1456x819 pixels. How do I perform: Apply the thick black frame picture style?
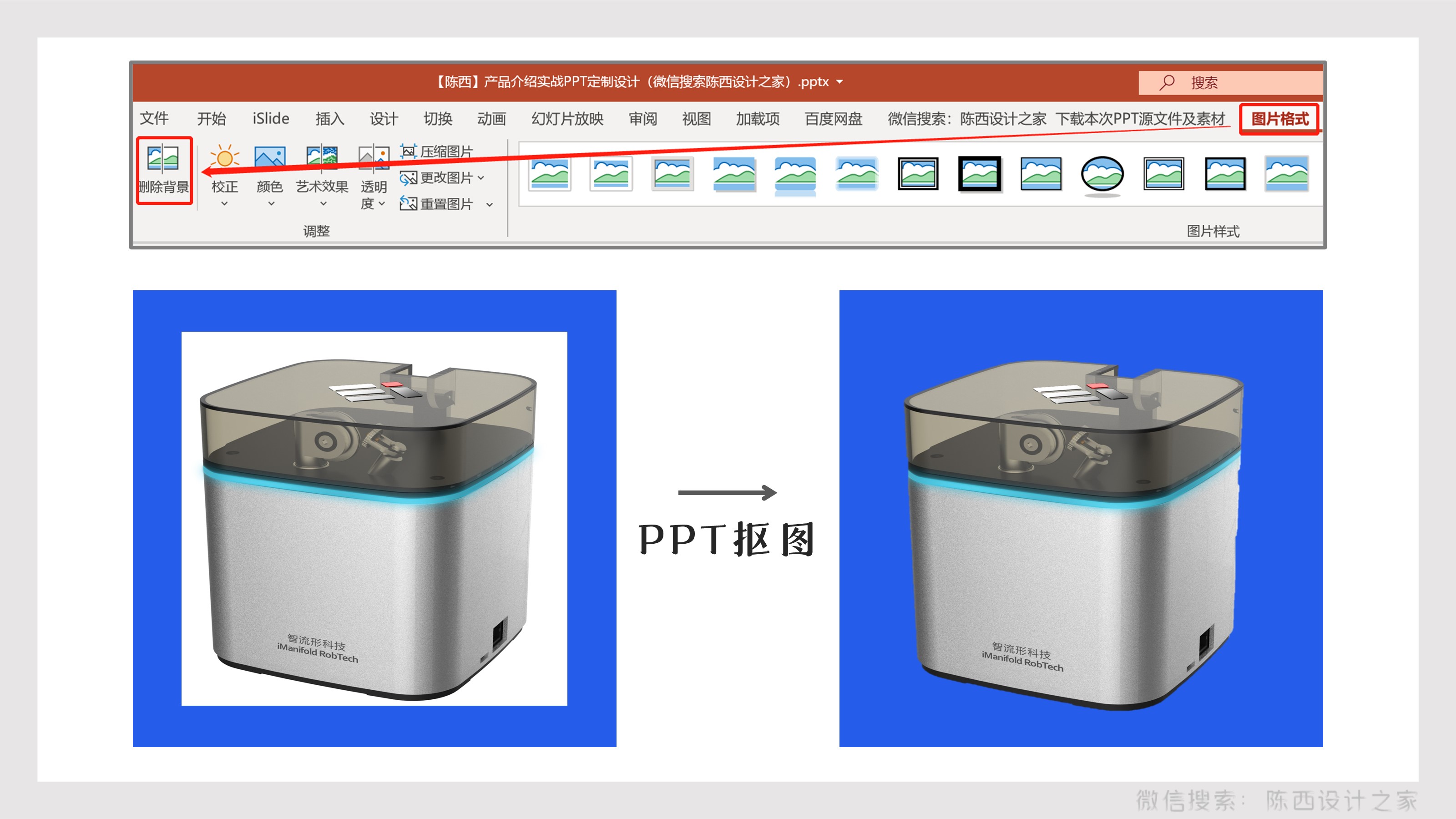pos(980,173)
